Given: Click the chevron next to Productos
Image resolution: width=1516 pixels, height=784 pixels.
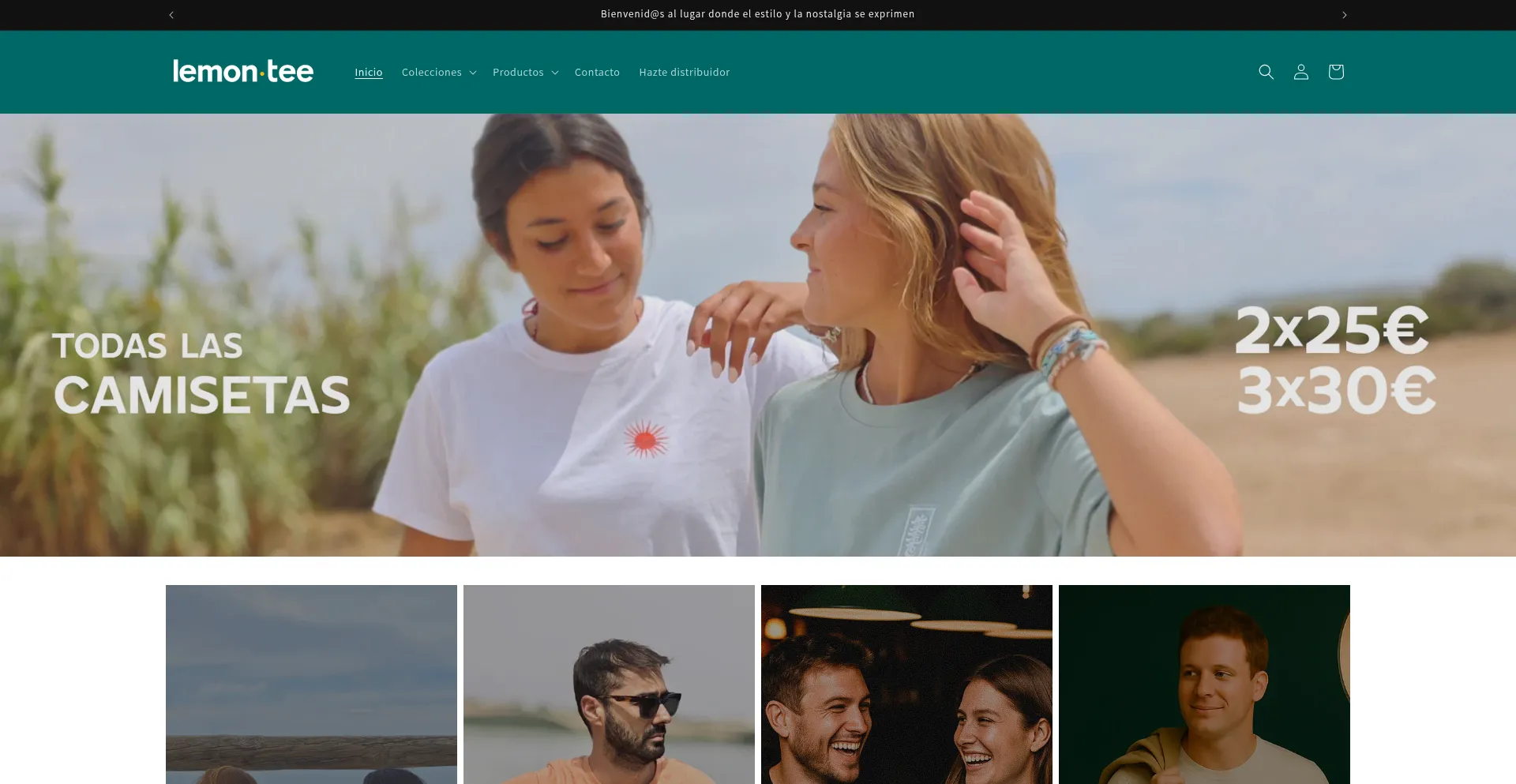Looking at the screenshot, I should click(x=555, y=73).
